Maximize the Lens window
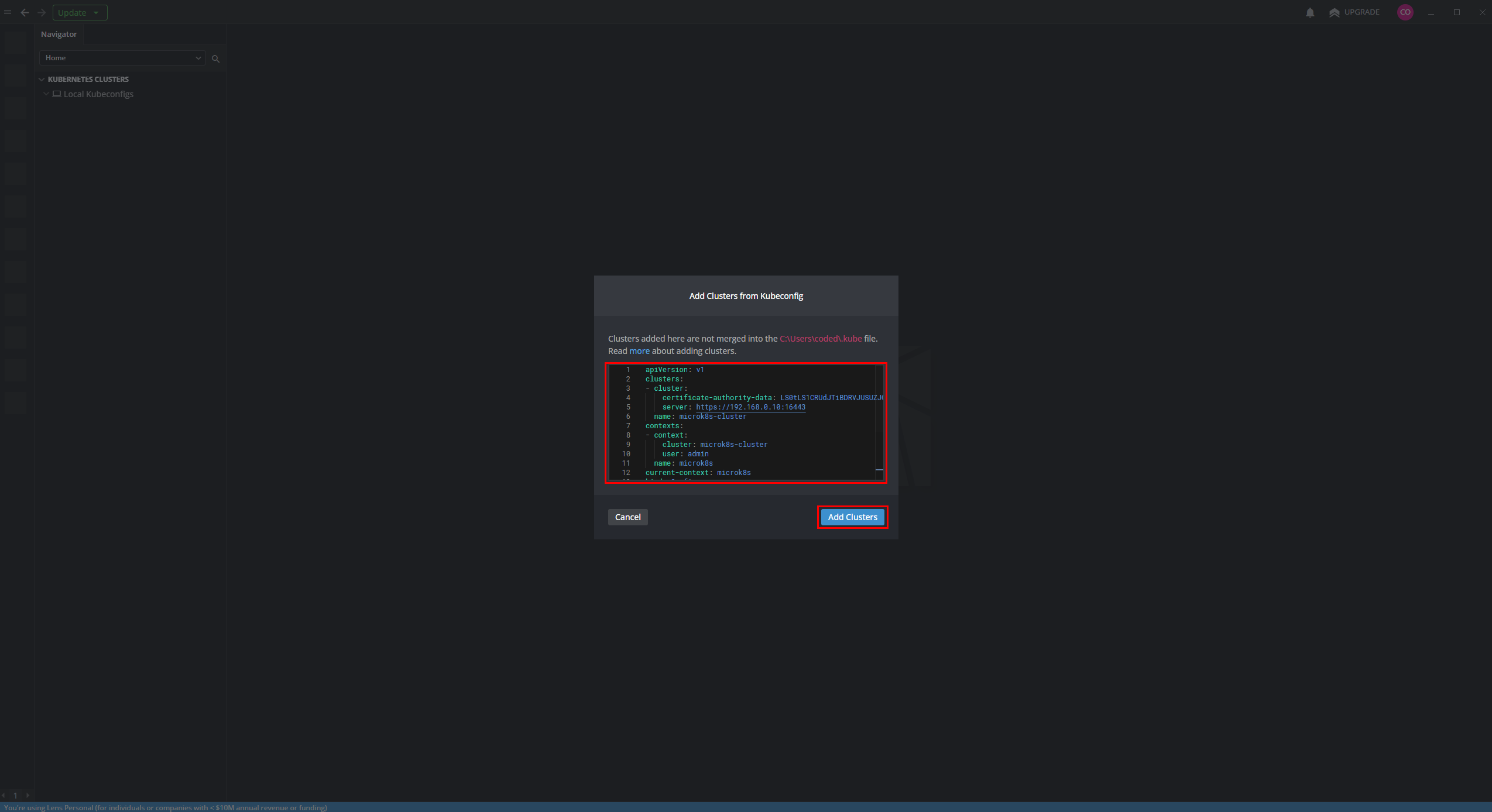 point(1457,12)
